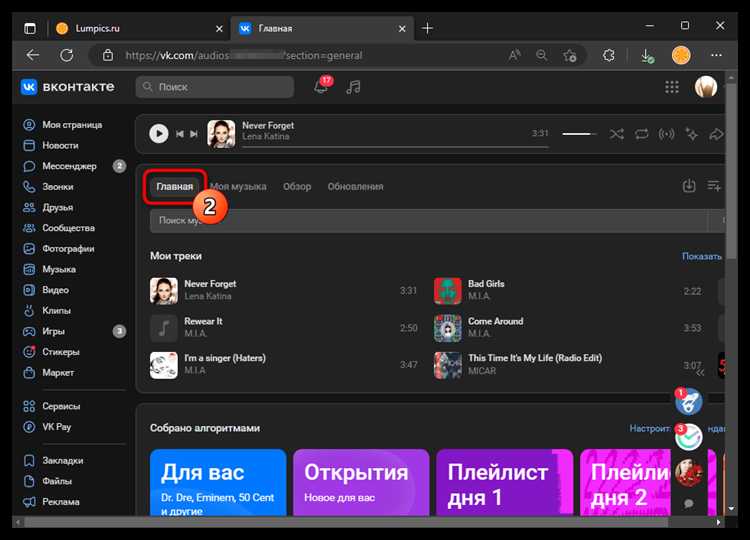750x540 pixels.
Task: Switch to the Моя музыка tab
Action: (238, 187)
